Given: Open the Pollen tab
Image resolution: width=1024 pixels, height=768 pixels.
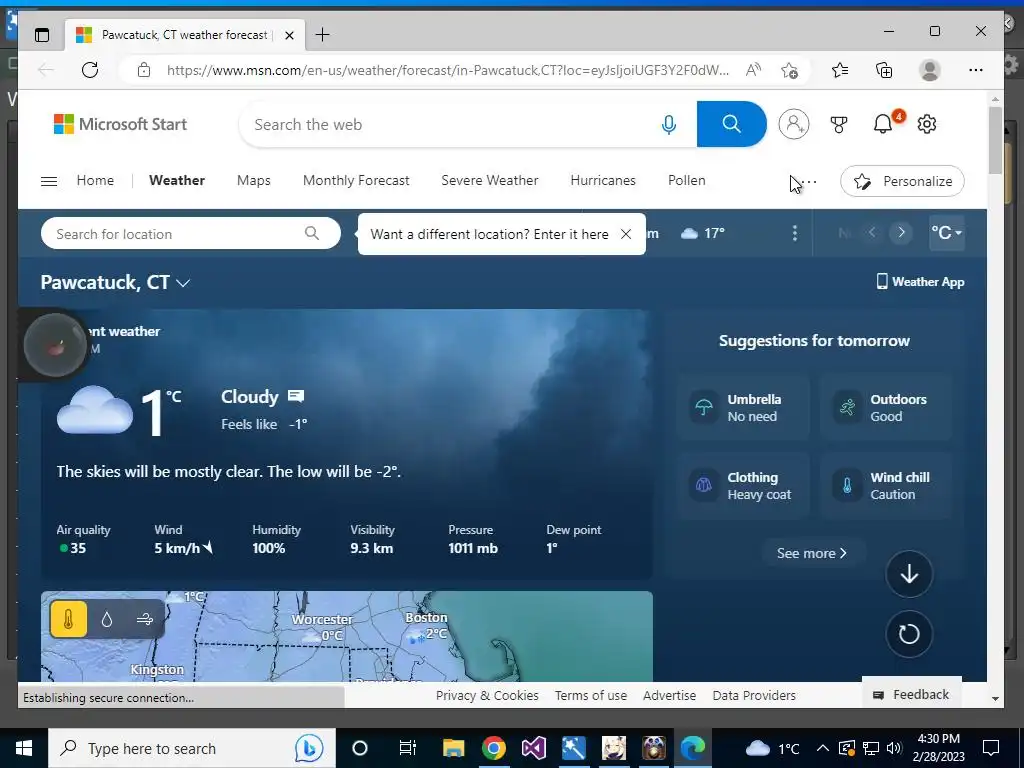Looking at the screenshot, I should [686, 180].
